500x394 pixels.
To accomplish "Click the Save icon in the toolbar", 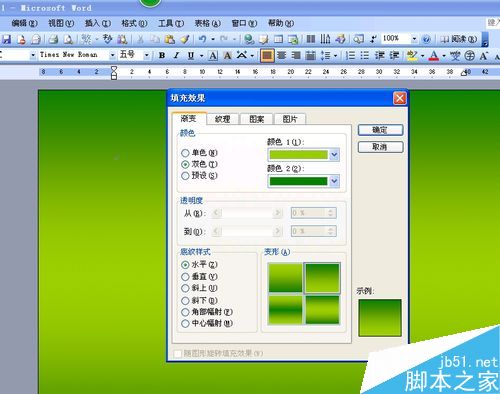I will [7, 39].
